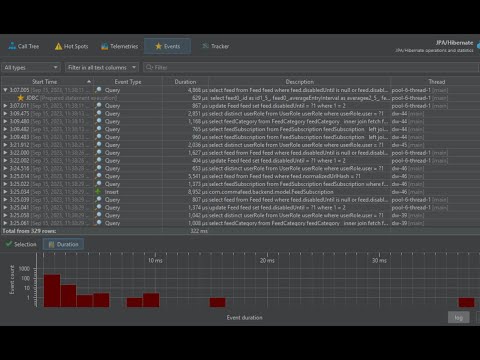Select the '4,888 µs' duration cell
The image size is (480, 360).
click(x=198, y=90)
